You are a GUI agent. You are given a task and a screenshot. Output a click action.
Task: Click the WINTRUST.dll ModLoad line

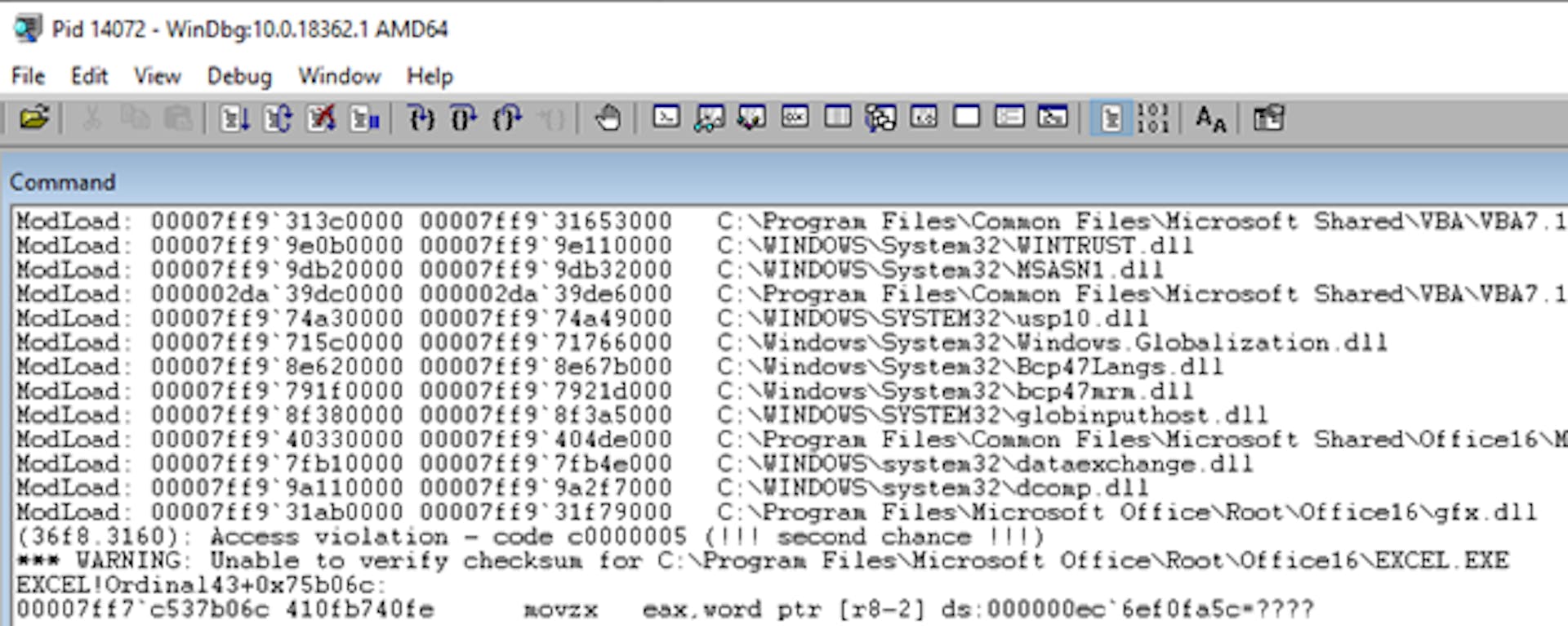pos(605,245)
